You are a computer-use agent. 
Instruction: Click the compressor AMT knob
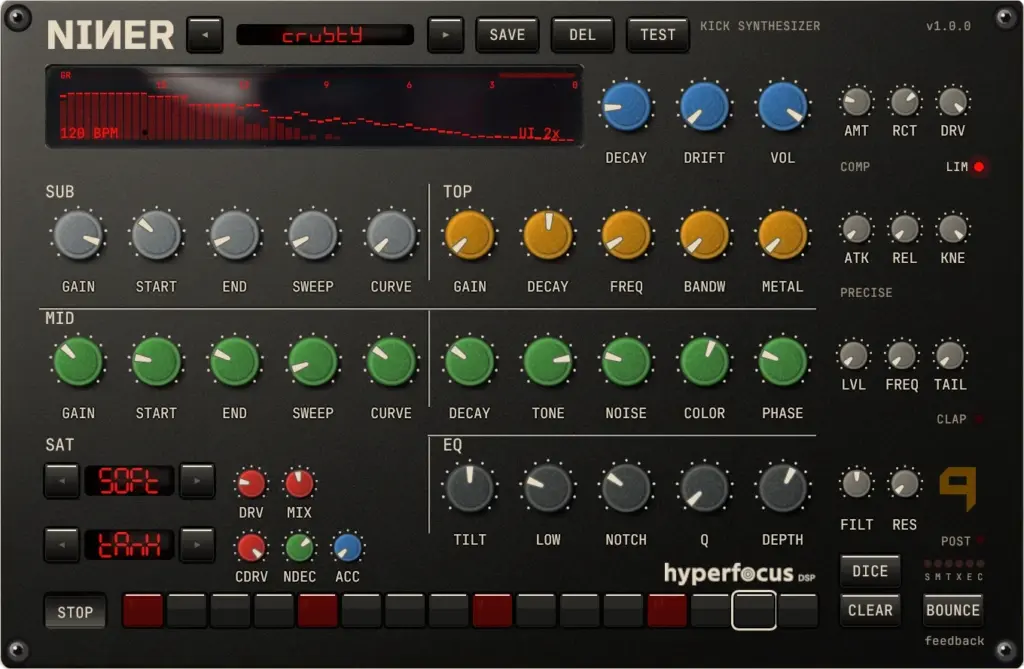856,102
